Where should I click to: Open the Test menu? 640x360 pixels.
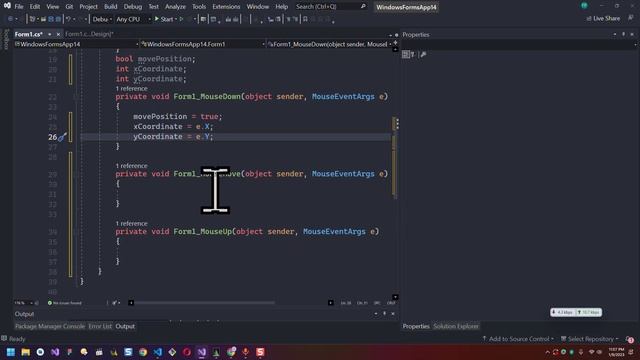(153, 7)
